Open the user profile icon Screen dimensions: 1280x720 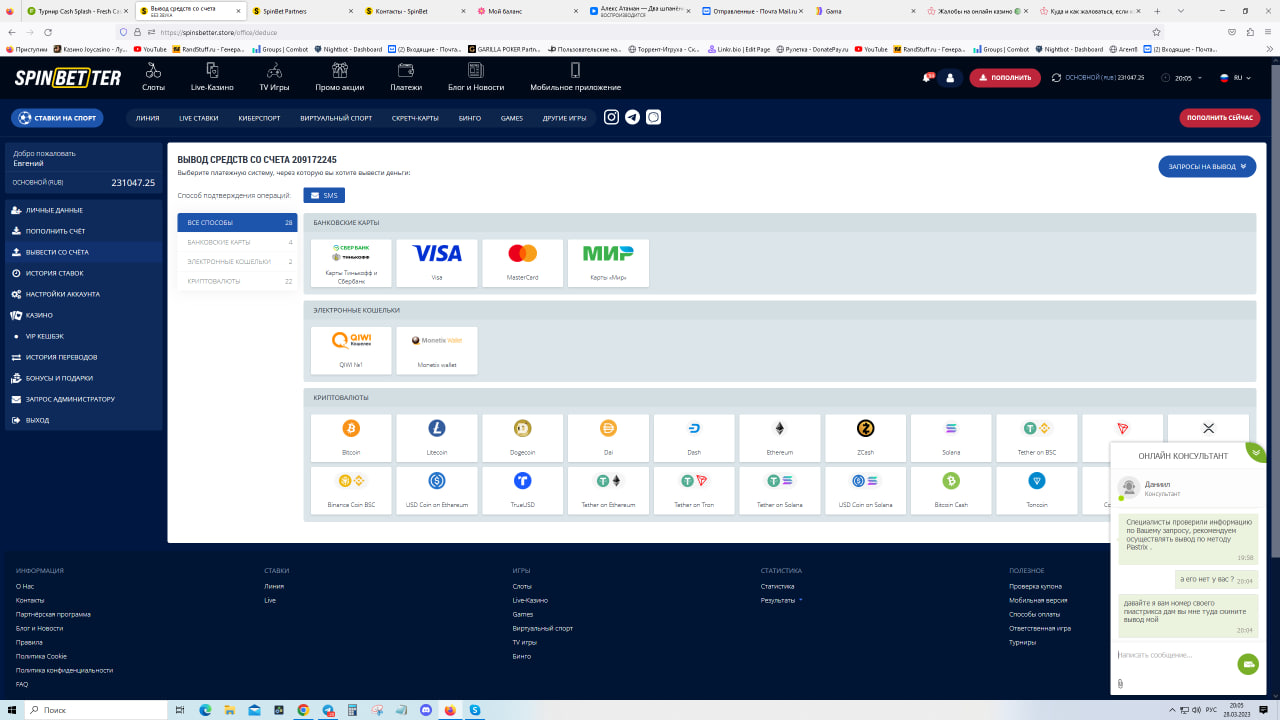point(950,78)
